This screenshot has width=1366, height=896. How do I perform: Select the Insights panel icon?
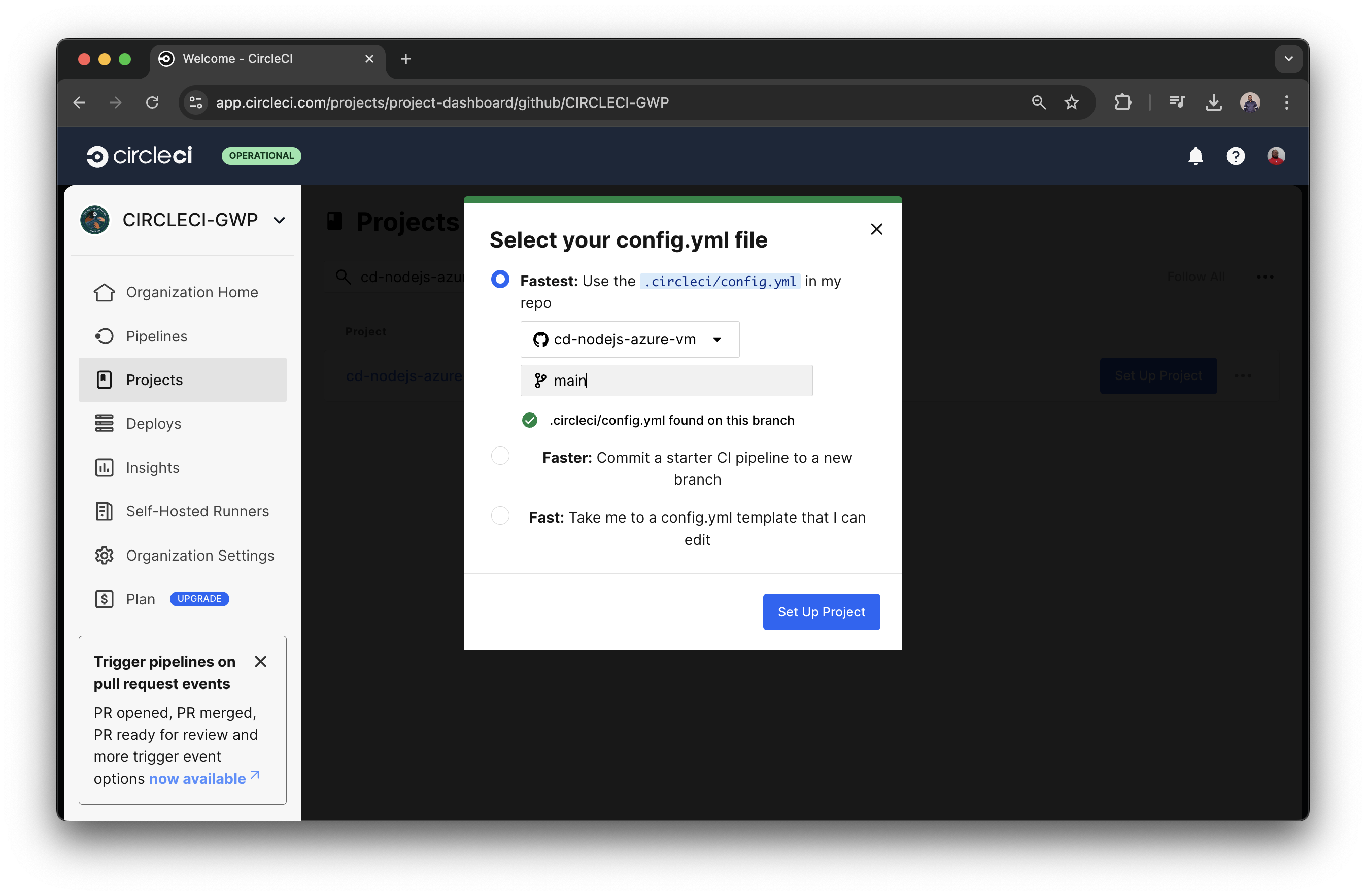[x=104, y=467]
